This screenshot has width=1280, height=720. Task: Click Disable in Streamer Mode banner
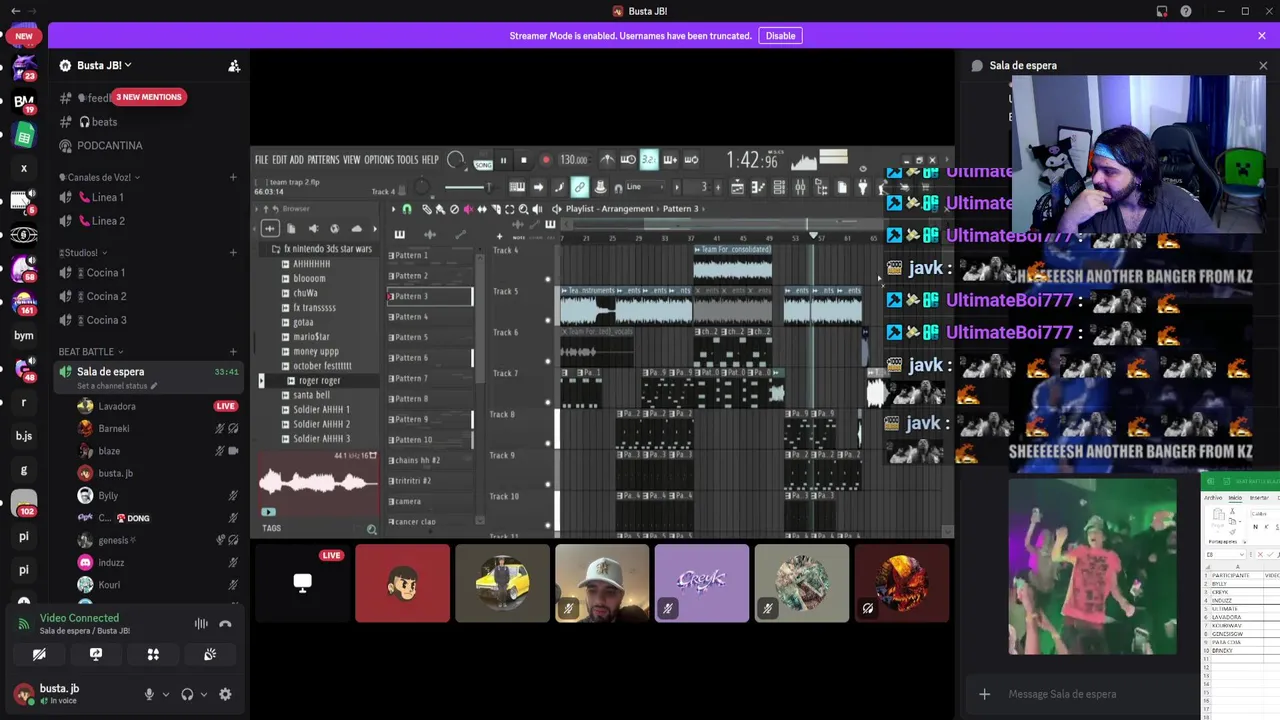pyautogui.click(x=780, y=36)
